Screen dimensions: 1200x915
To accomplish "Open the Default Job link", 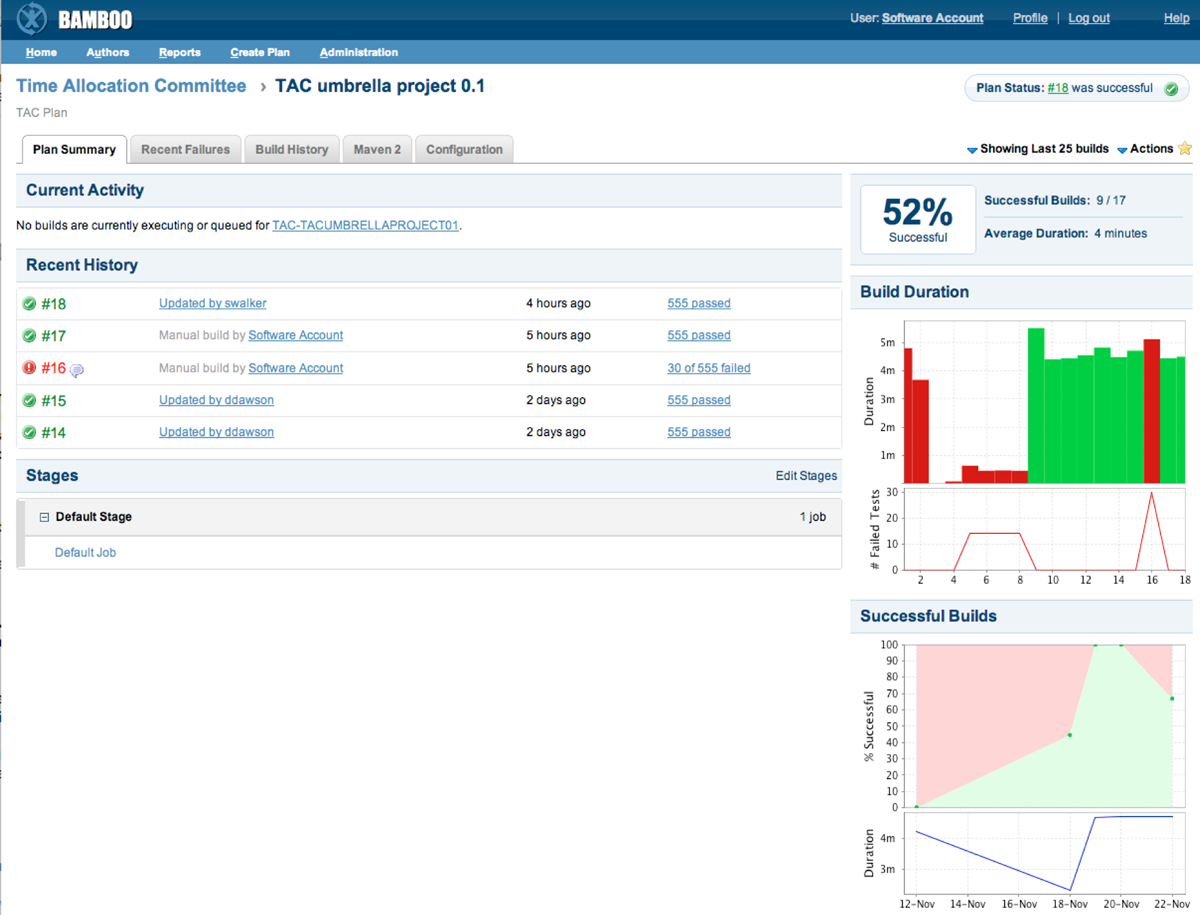I will [85, 552].
